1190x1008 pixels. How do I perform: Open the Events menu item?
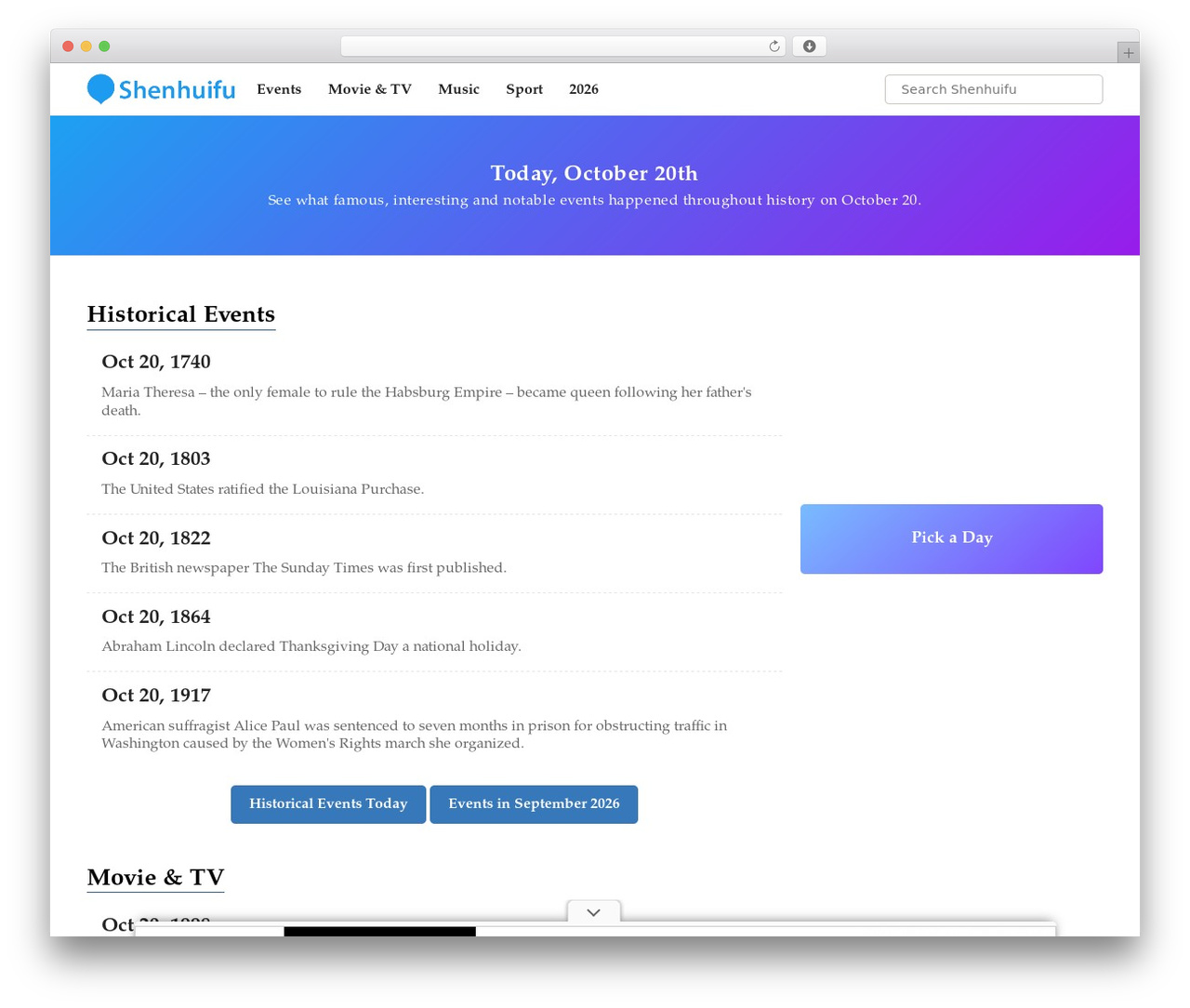point(279,89)
